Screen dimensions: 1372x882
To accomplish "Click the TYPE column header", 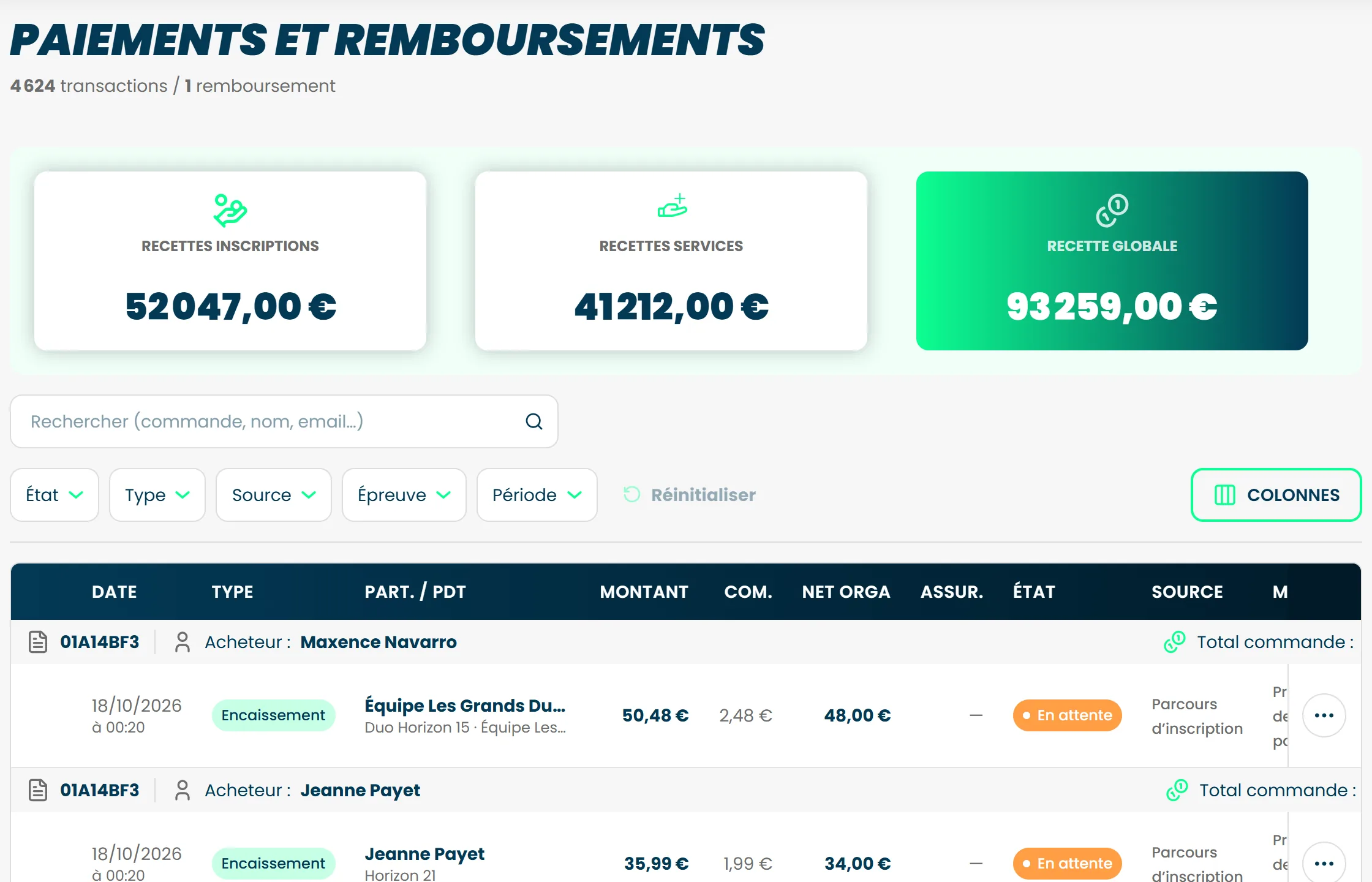I will [233, 592].
